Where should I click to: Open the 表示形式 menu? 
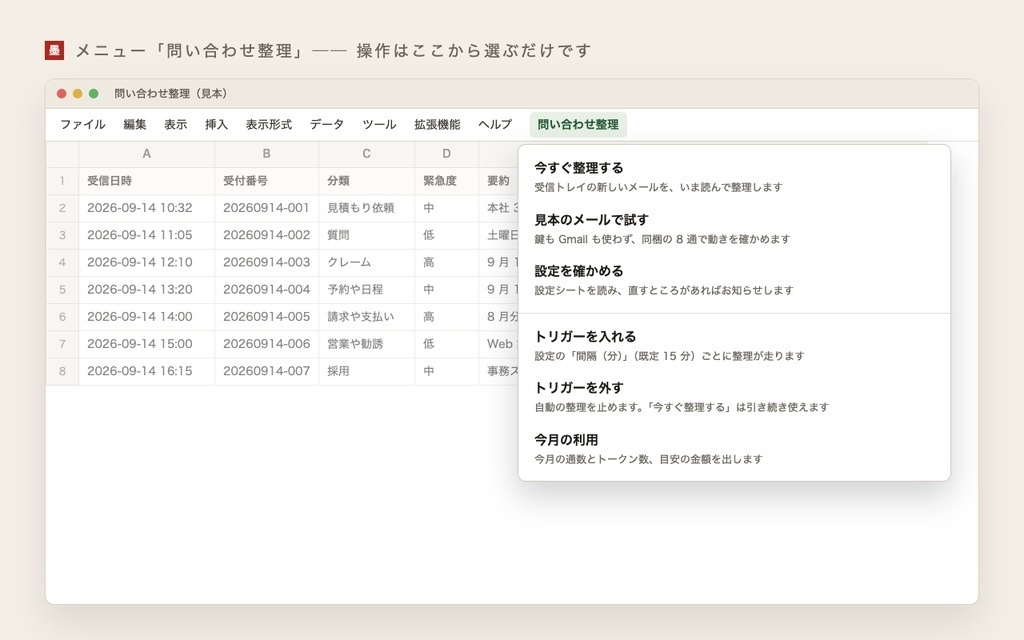268,124
